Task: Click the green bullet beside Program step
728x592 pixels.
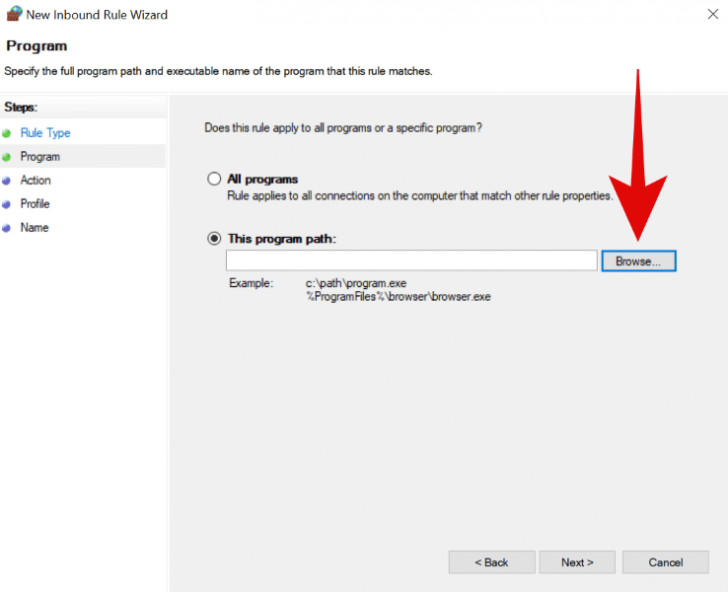Action: (7, 157)
